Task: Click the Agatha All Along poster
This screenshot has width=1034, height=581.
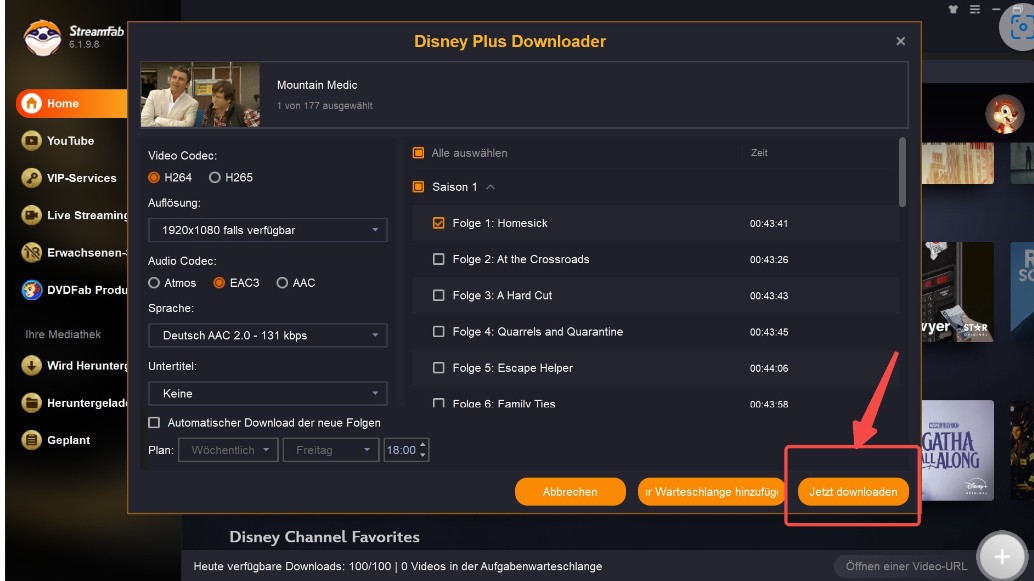Action: click(957, 450)
